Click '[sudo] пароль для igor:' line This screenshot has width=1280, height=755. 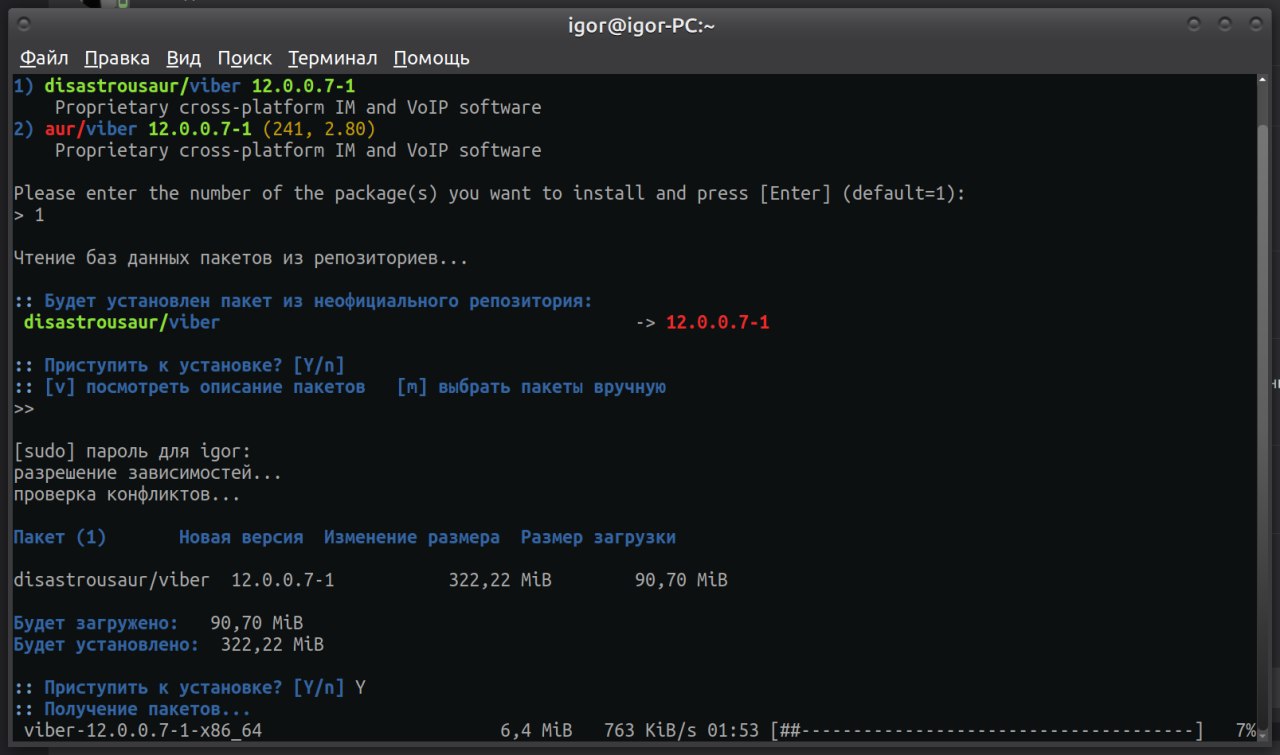point(132,452)
